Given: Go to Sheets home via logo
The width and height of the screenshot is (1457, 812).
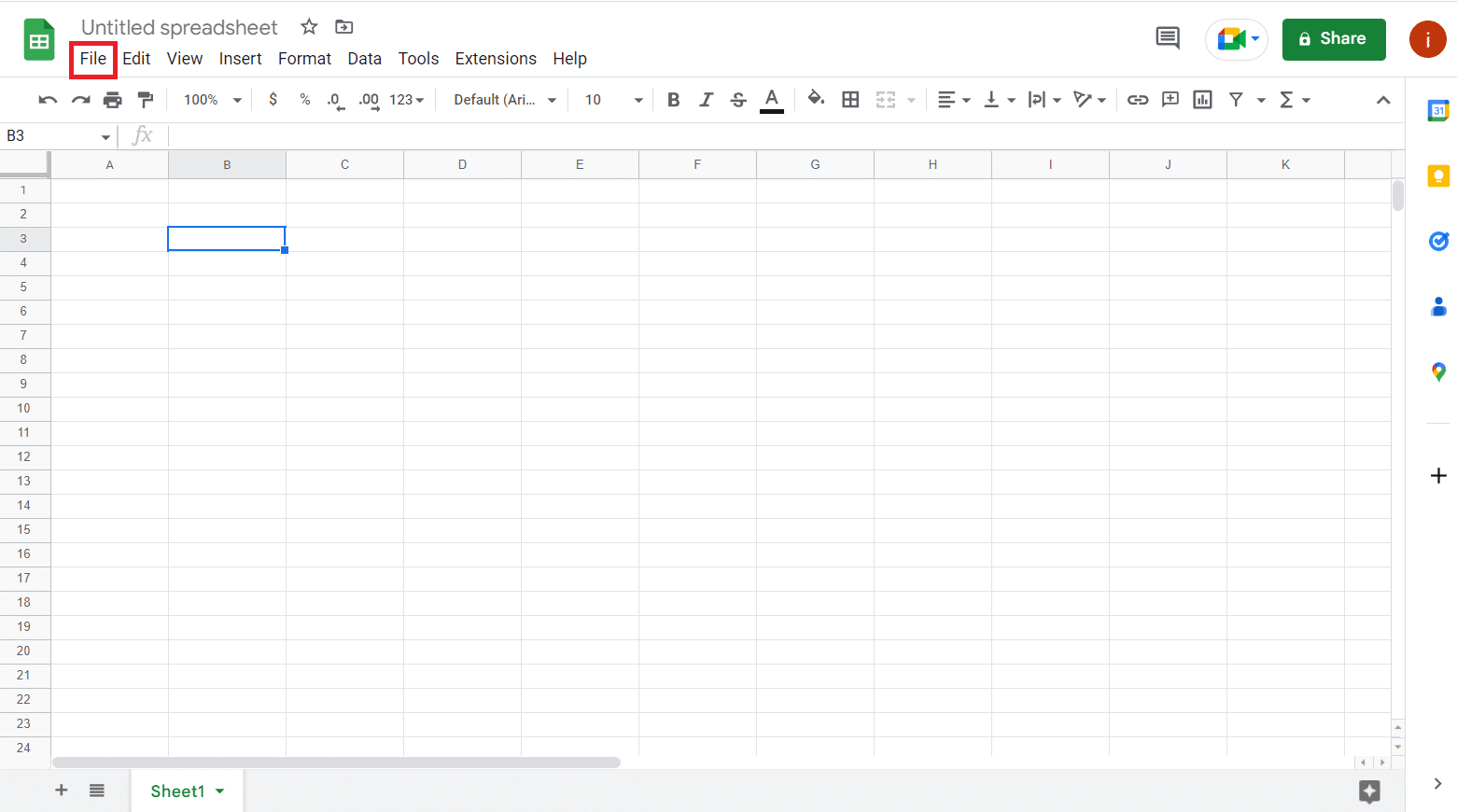Looking at the screenshot, I should [x=39, y=39].
